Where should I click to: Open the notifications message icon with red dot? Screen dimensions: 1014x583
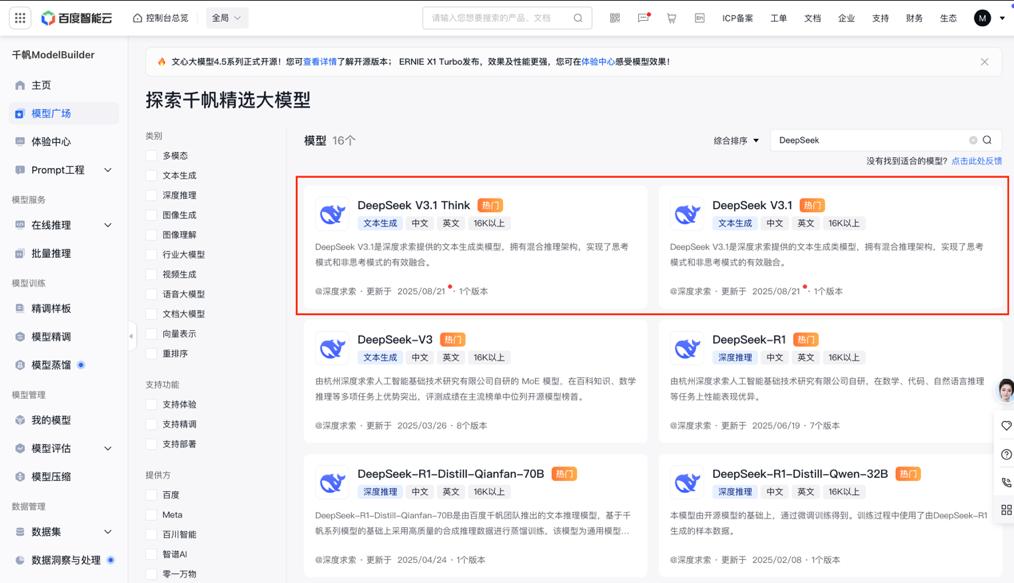641,17
